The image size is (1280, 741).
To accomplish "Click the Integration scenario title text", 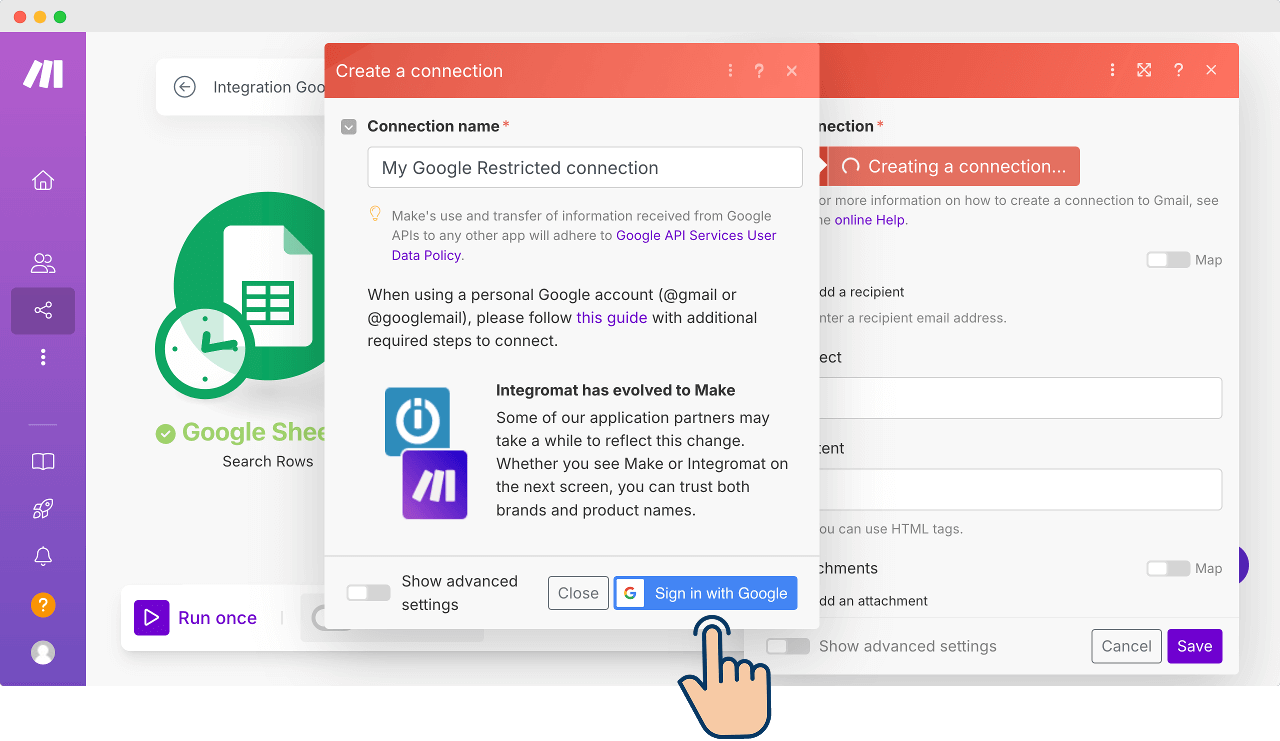I will 269,87.
